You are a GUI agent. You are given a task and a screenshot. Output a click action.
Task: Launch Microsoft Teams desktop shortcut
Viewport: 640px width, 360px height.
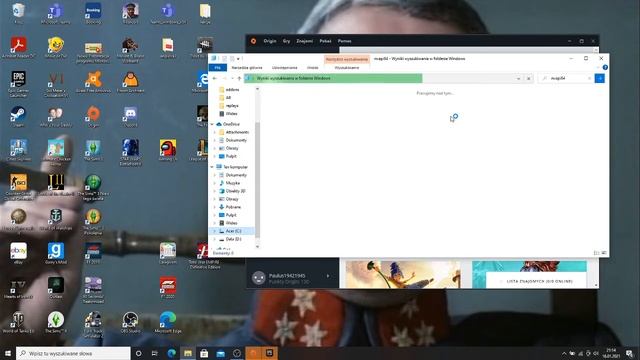tap(55, 12)
